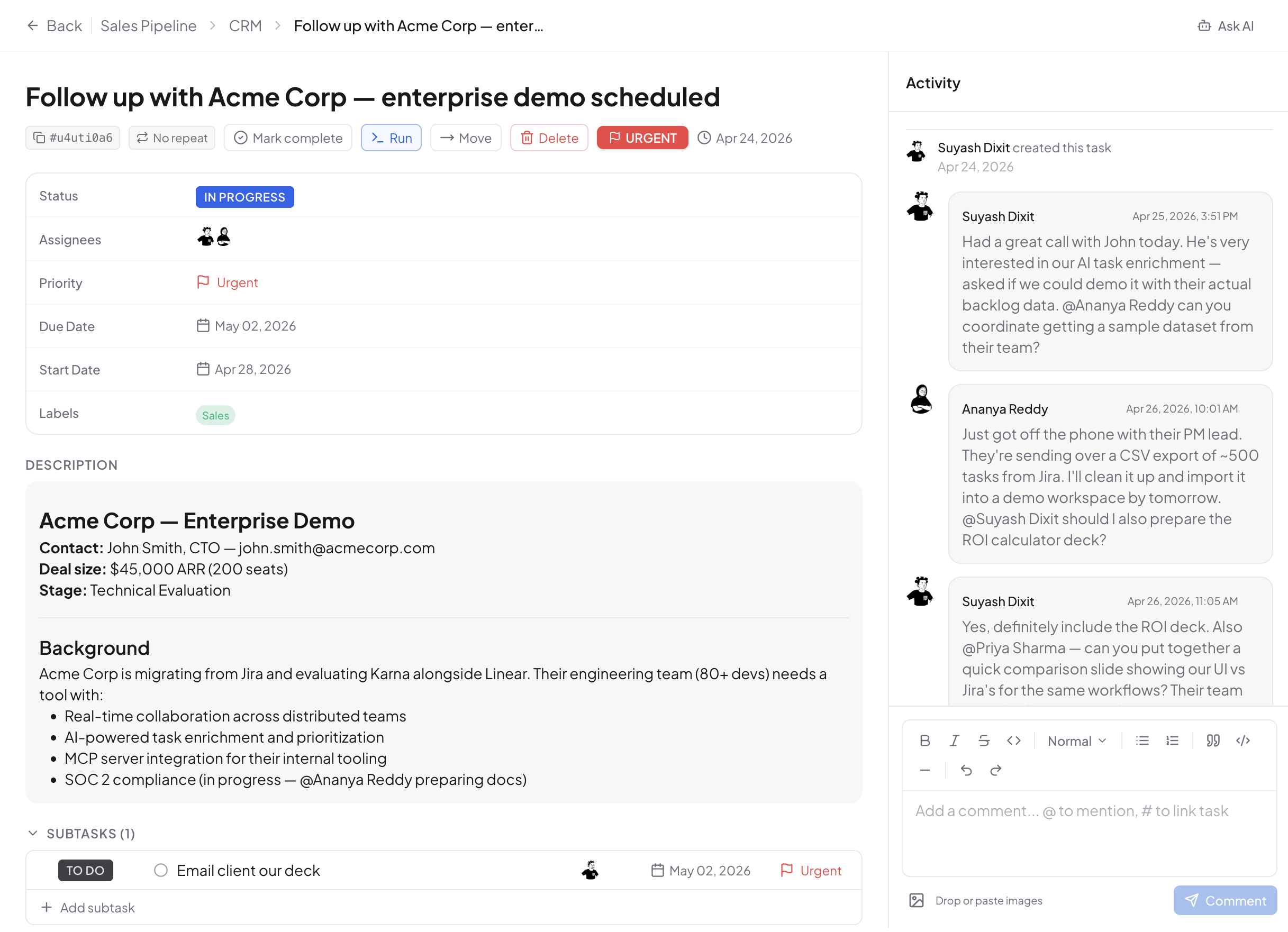Image resolution: width=1288 pixels, height=932 pixels.
Task: Click Mark complete for the task
Action: point(288,138)
